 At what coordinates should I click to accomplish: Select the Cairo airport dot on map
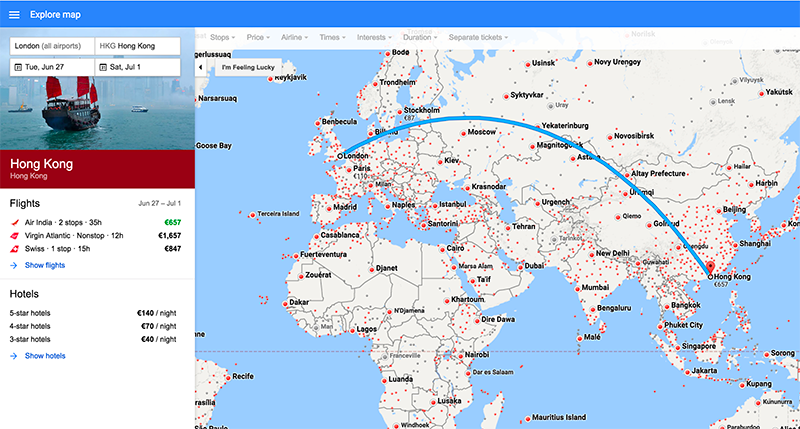tap(442, 249)
